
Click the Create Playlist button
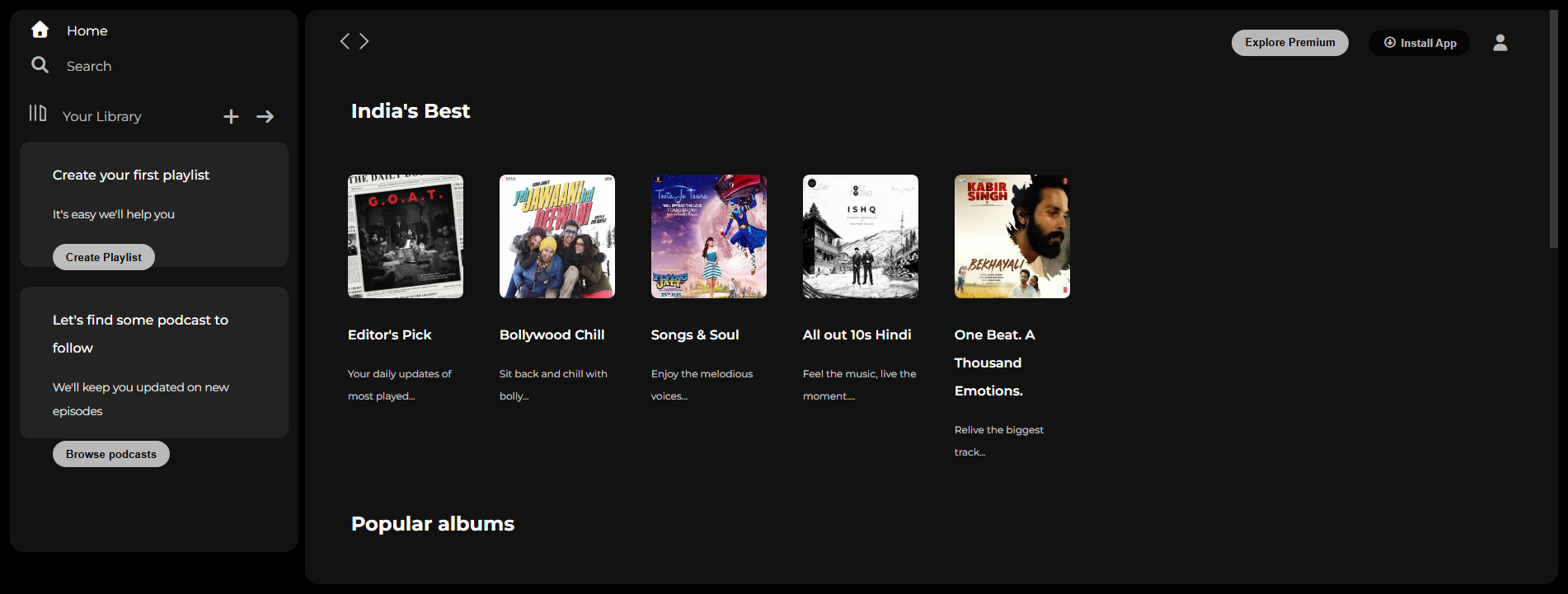104,257
